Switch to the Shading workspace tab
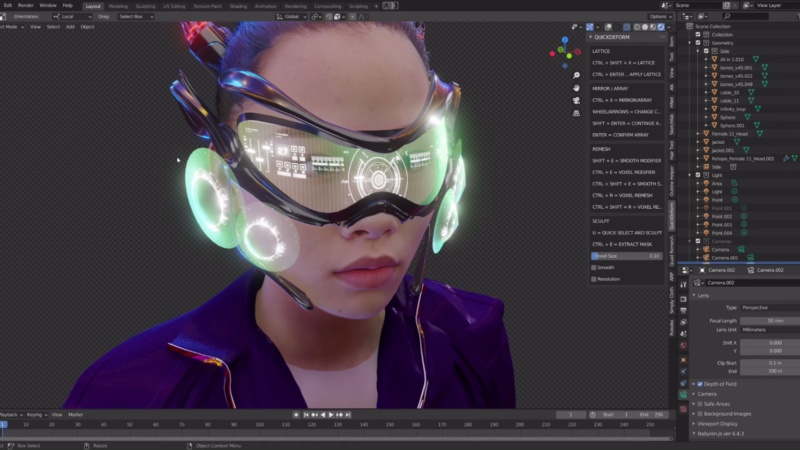The height and width of the screenshot is (450, 800). click(x=238, y=6)
